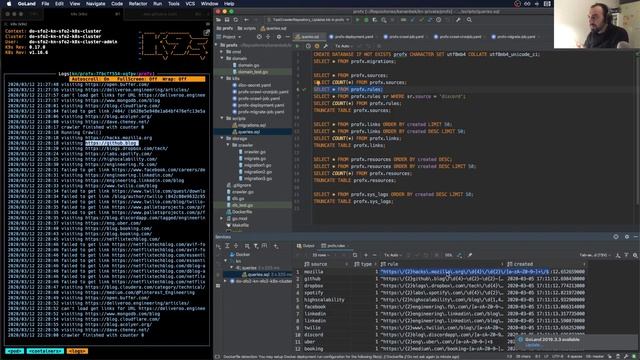Expand the do-sfo2 k8s-cluster node in Services

[225, 281]
